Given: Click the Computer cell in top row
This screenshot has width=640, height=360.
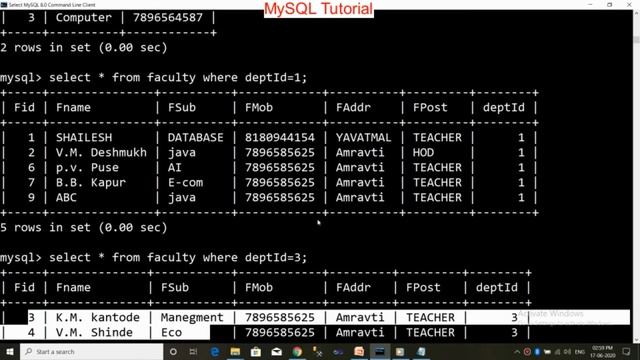Looking at the screenshot, I should [x=83, y=18].
